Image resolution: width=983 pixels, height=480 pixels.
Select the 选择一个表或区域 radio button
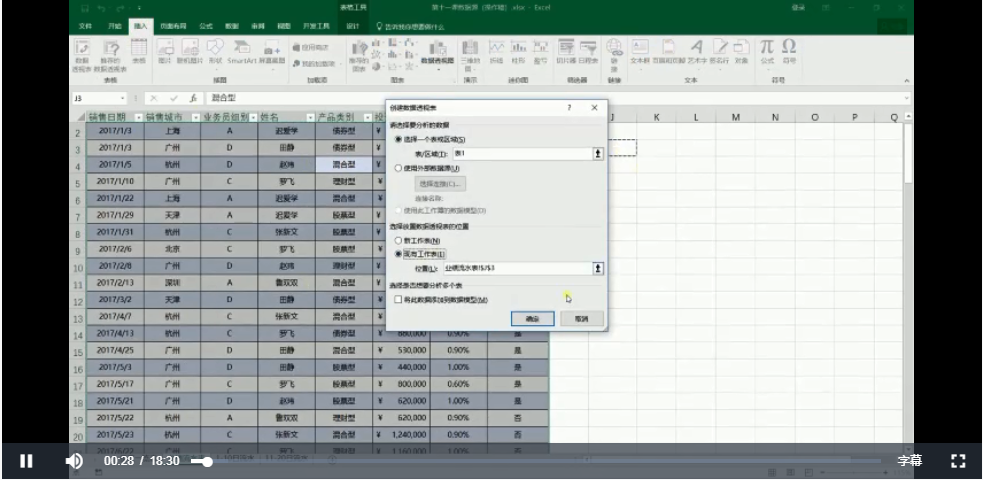398,139
